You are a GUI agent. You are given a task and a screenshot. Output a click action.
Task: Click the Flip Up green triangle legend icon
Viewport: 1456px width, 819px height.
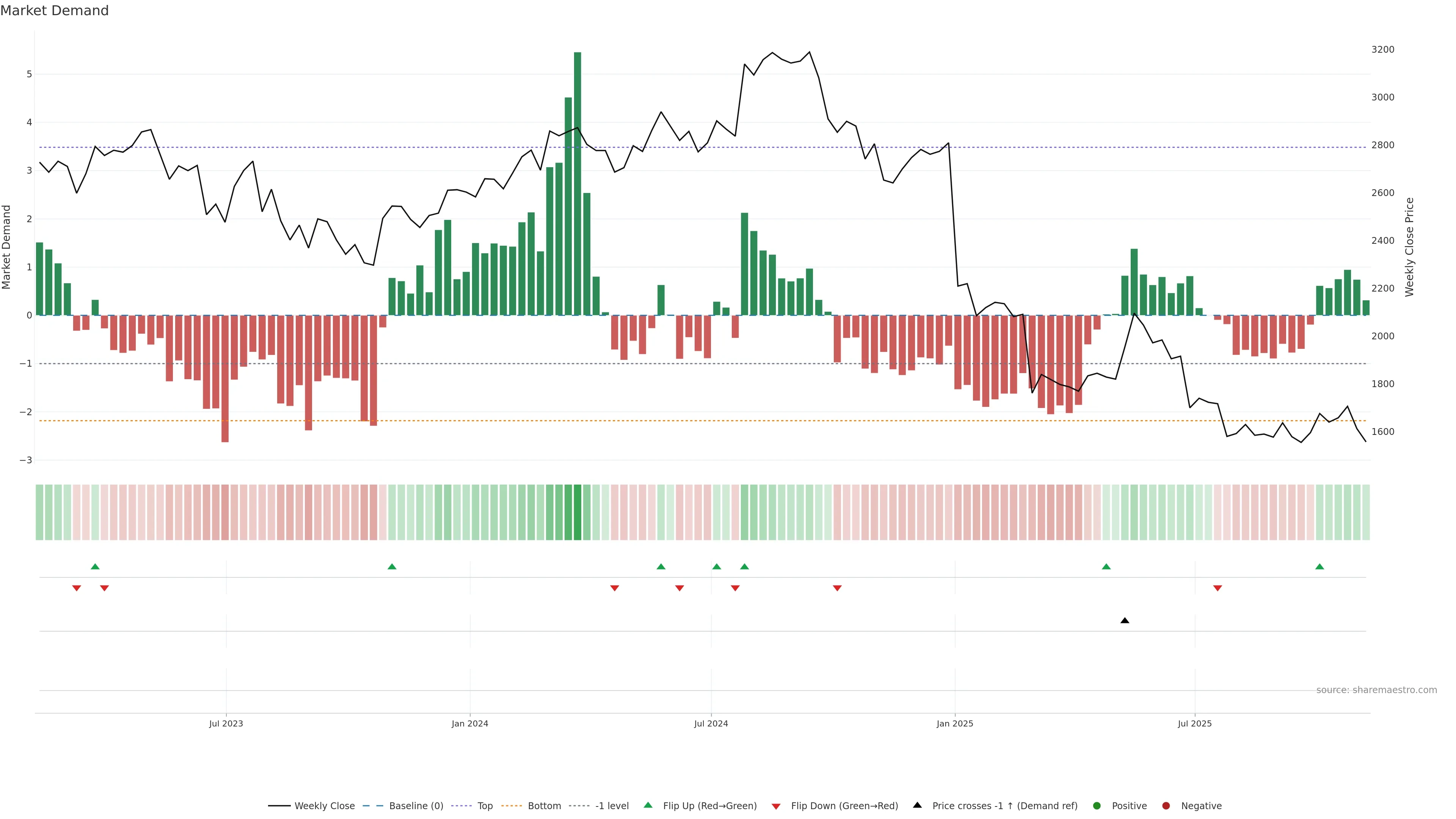pyautogui.click(x=648, y=805)
